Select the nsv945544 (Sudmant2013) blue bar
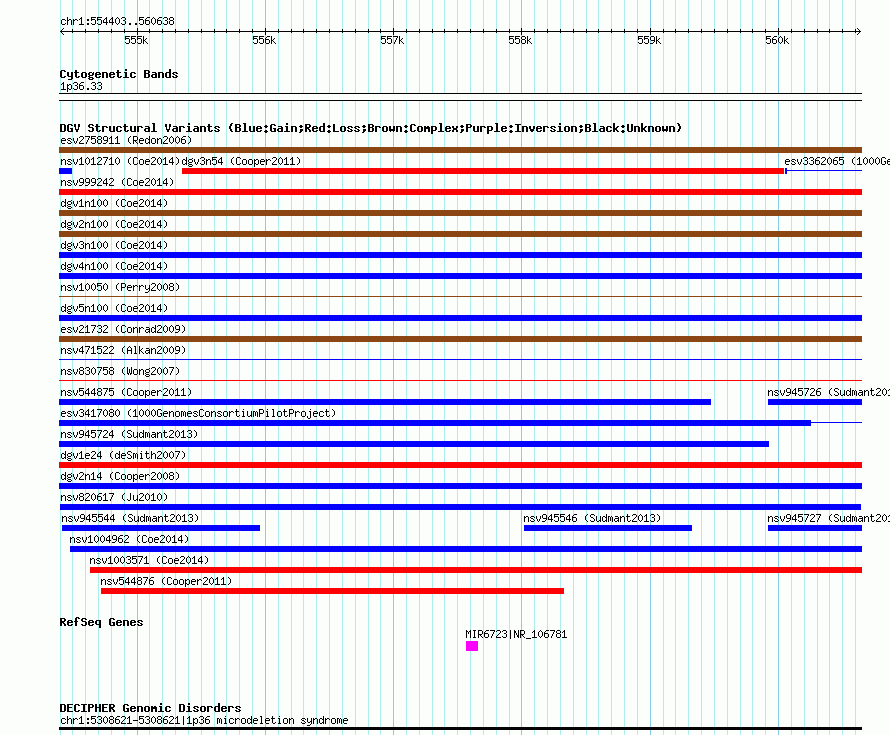 pos(161,528)
